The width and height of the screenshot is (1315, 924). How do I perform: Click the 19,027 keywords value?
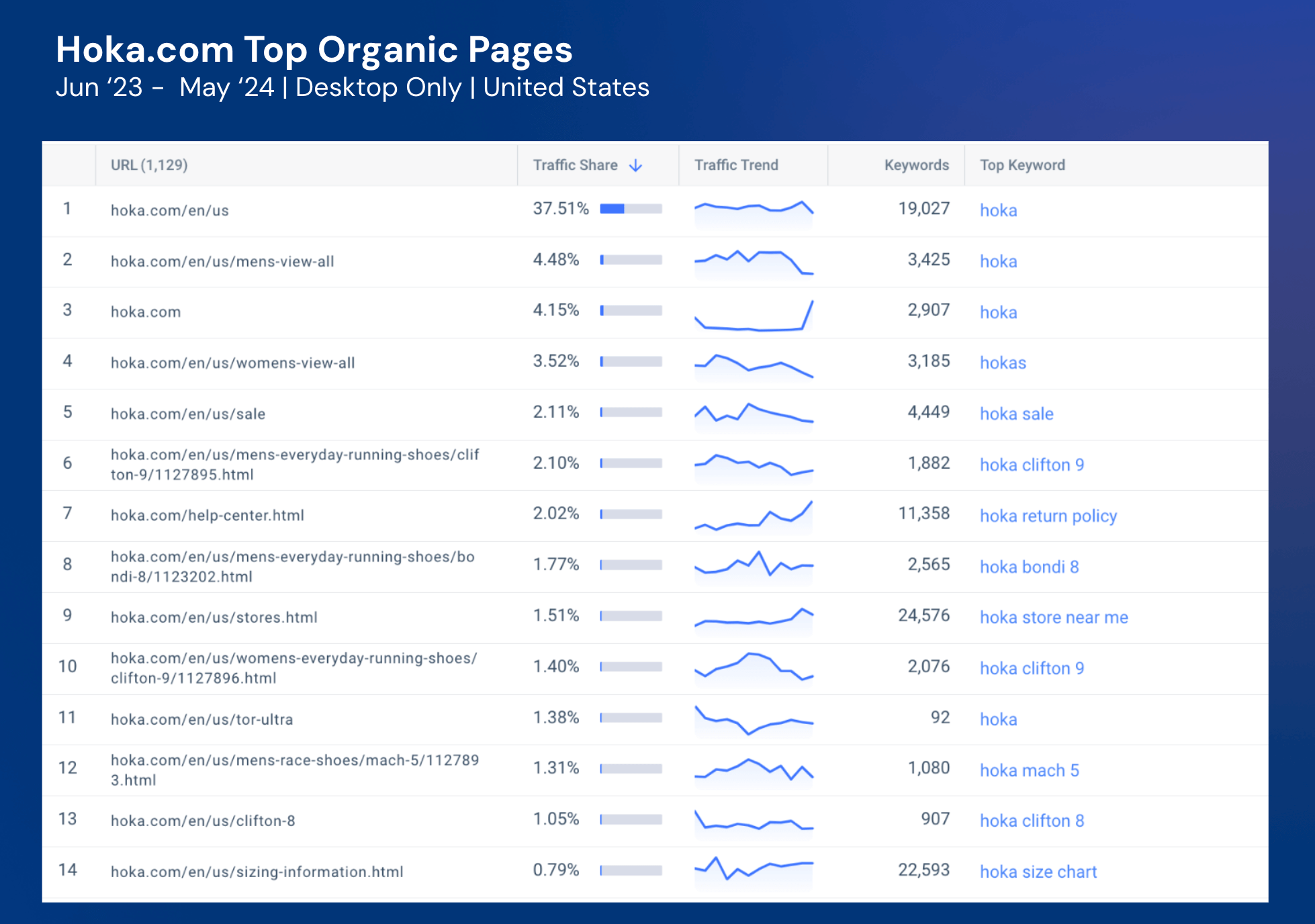point(923,209)
